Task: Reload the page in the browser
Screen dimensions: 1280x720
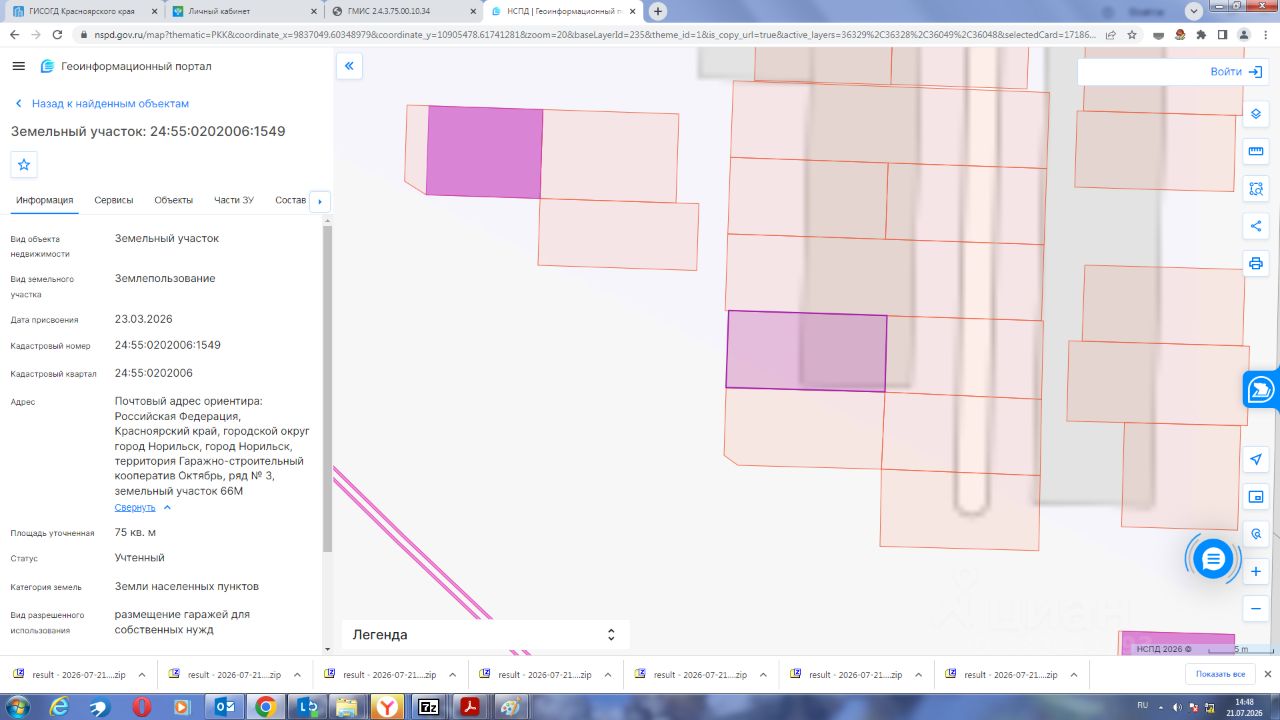Action: (58, 34)
